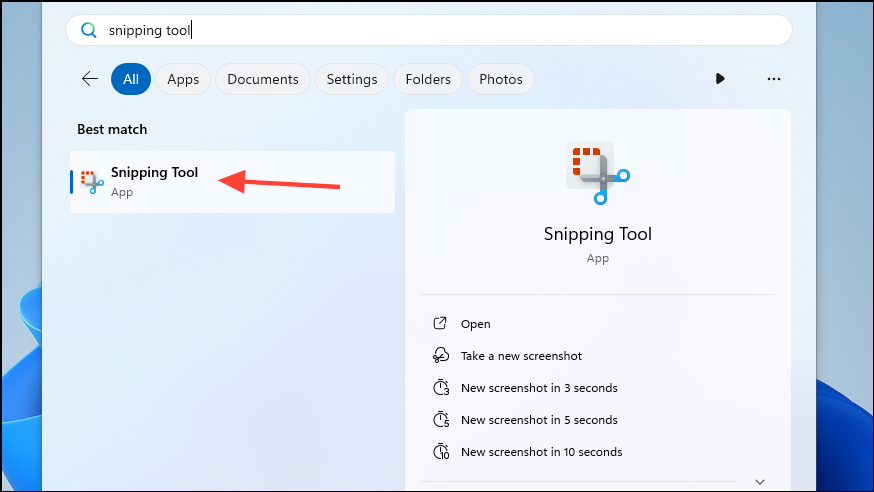The image size is (874, 492).
Task: Click the Snipping Tool title in the preview pane
Action: (598, 234)
